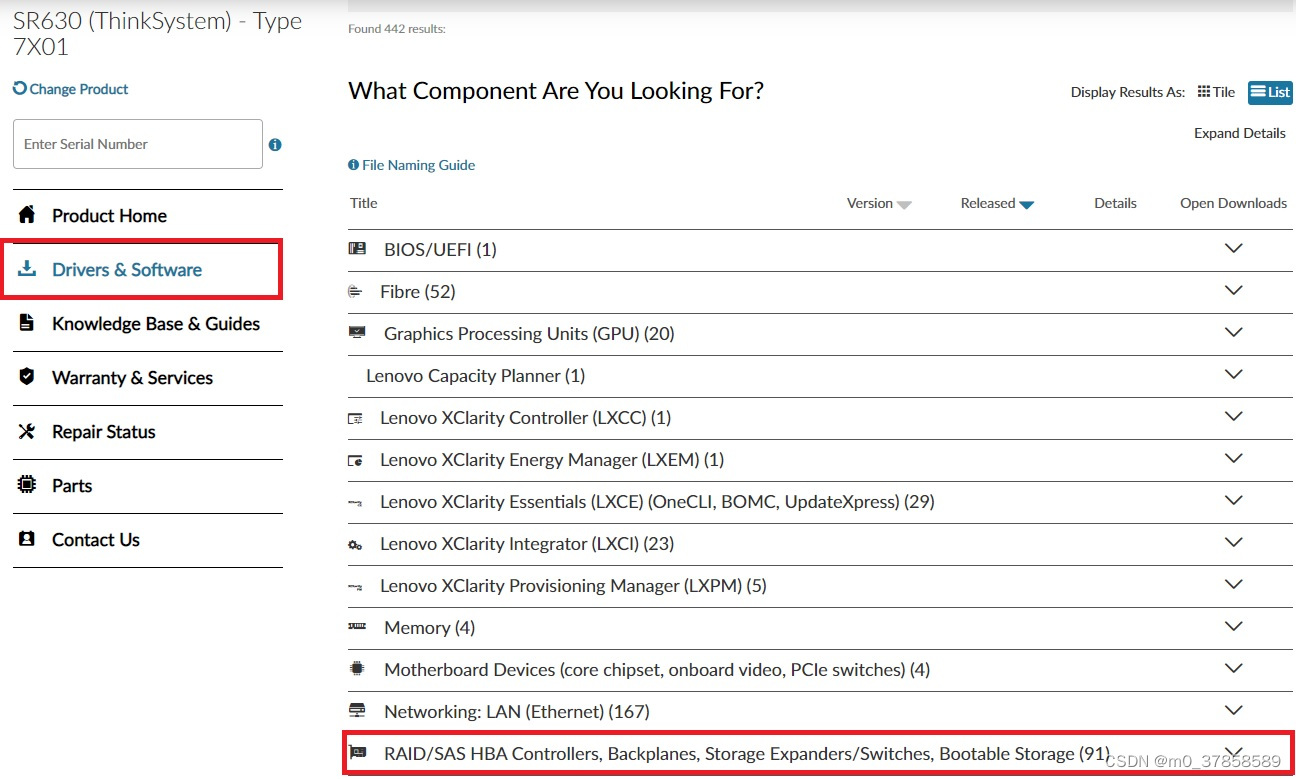Viewport: 1296px width, 779px height.
Task: Expand the Fibre (52) downloads chevron
Action: point(1233,290)
